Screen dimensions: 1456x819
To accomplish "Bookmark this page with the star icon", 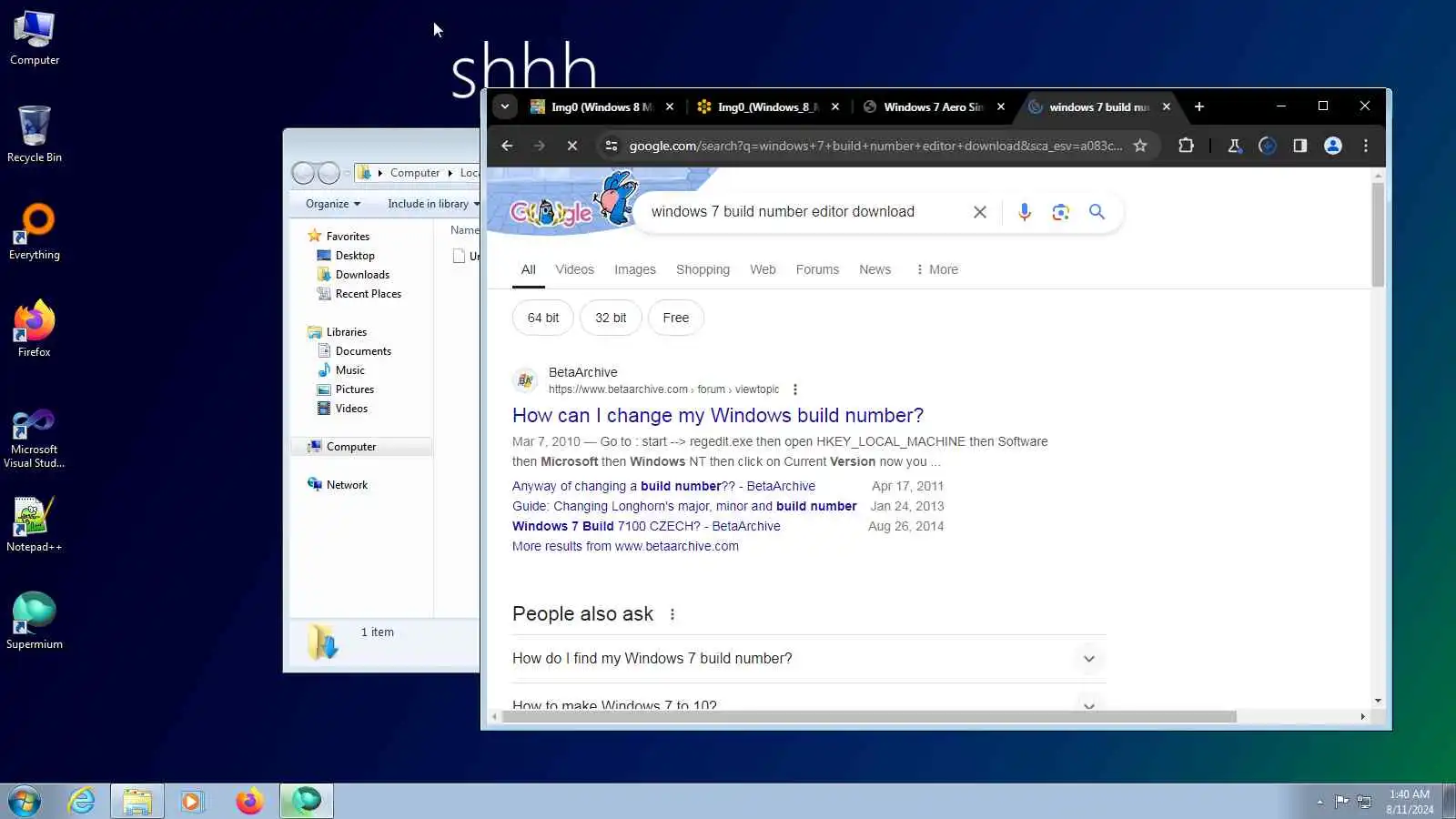I will (1140, 146).
